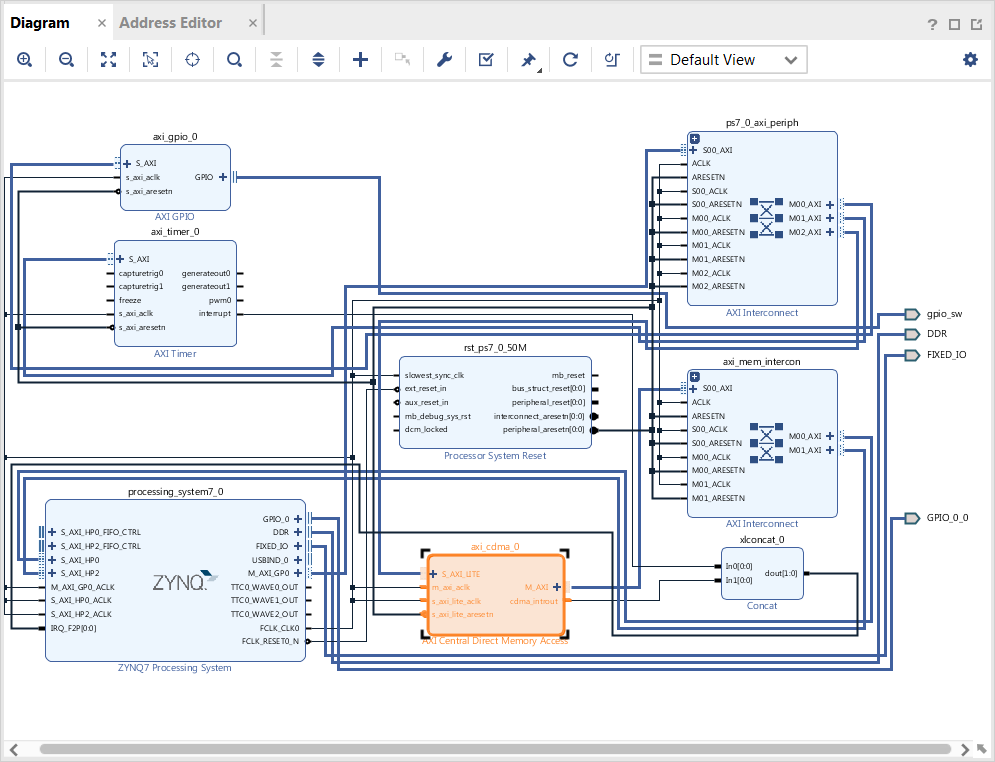Open the Default View dropdown
This screenshot has height=762, width=995.
(723, 60)
